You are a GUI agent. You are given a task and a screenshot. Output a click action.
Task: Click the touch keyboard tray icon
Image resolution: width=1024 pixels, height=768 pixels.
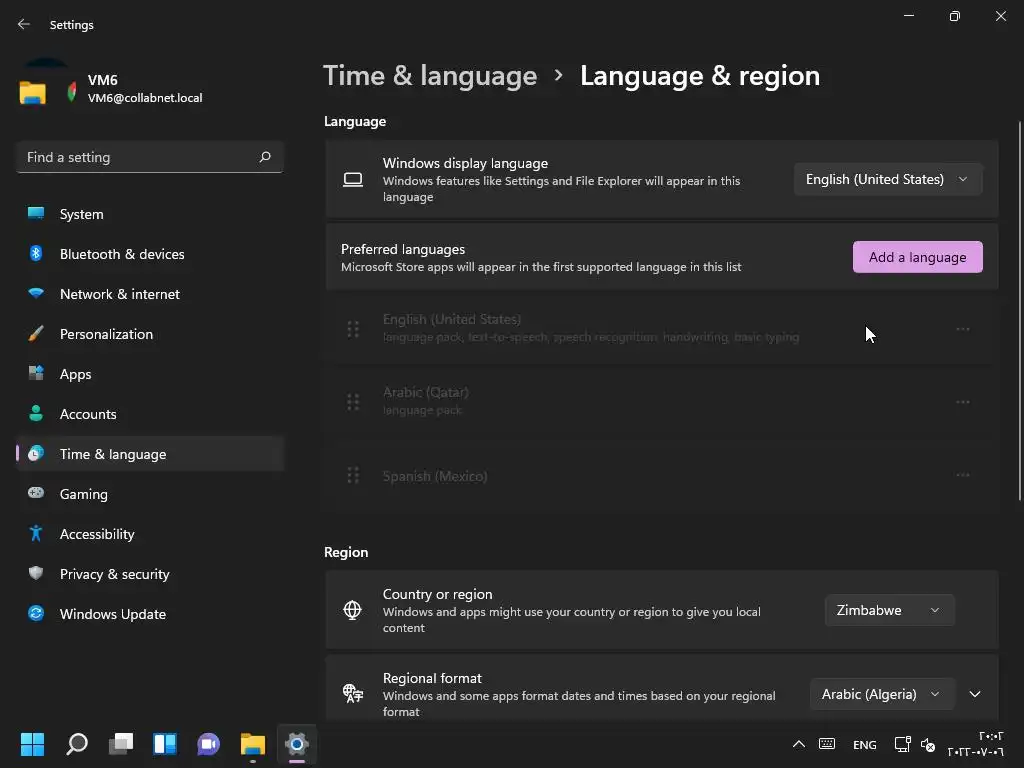point(827,744)
